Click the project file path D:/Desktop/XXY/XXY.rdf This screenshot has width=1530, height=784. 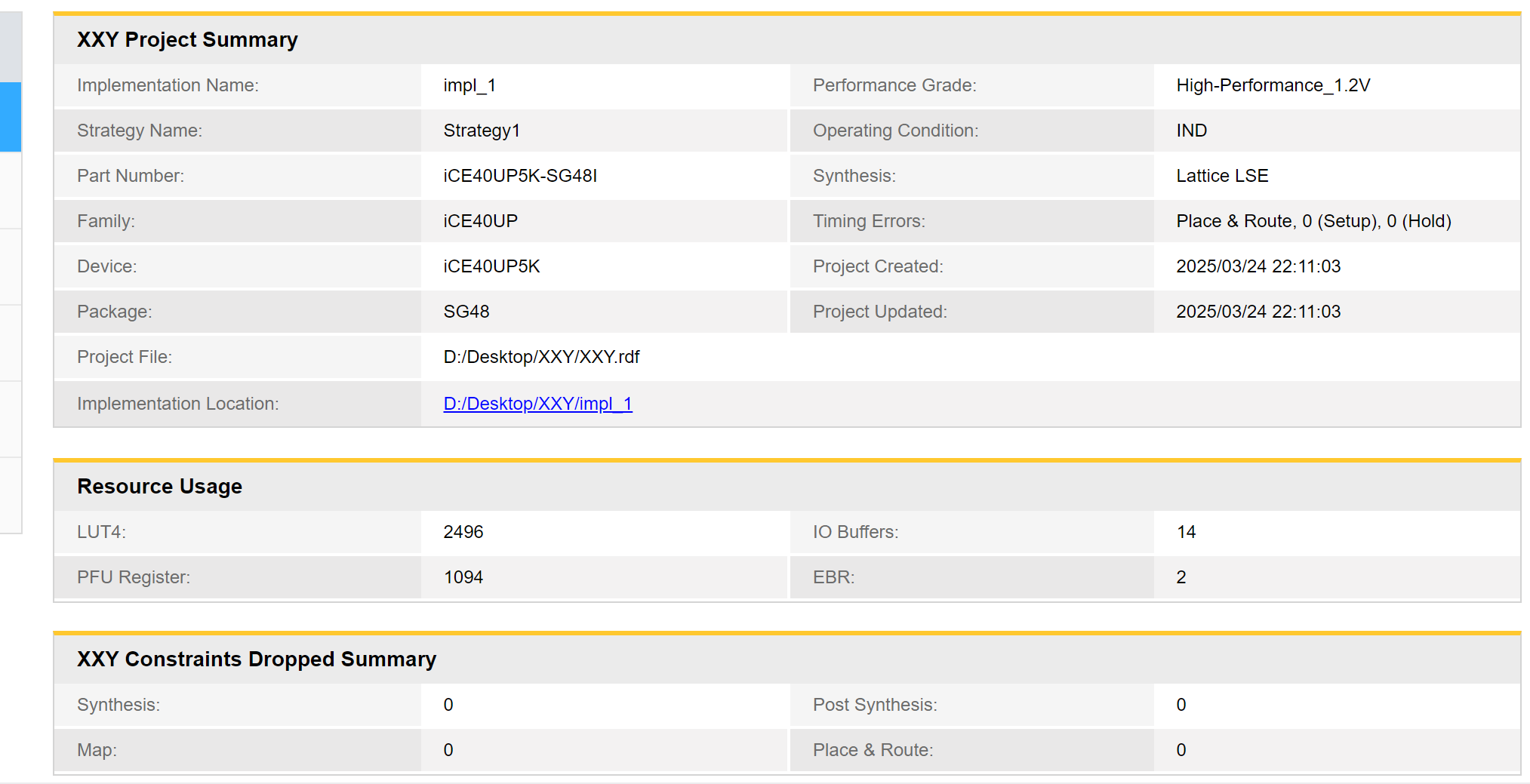541,357
